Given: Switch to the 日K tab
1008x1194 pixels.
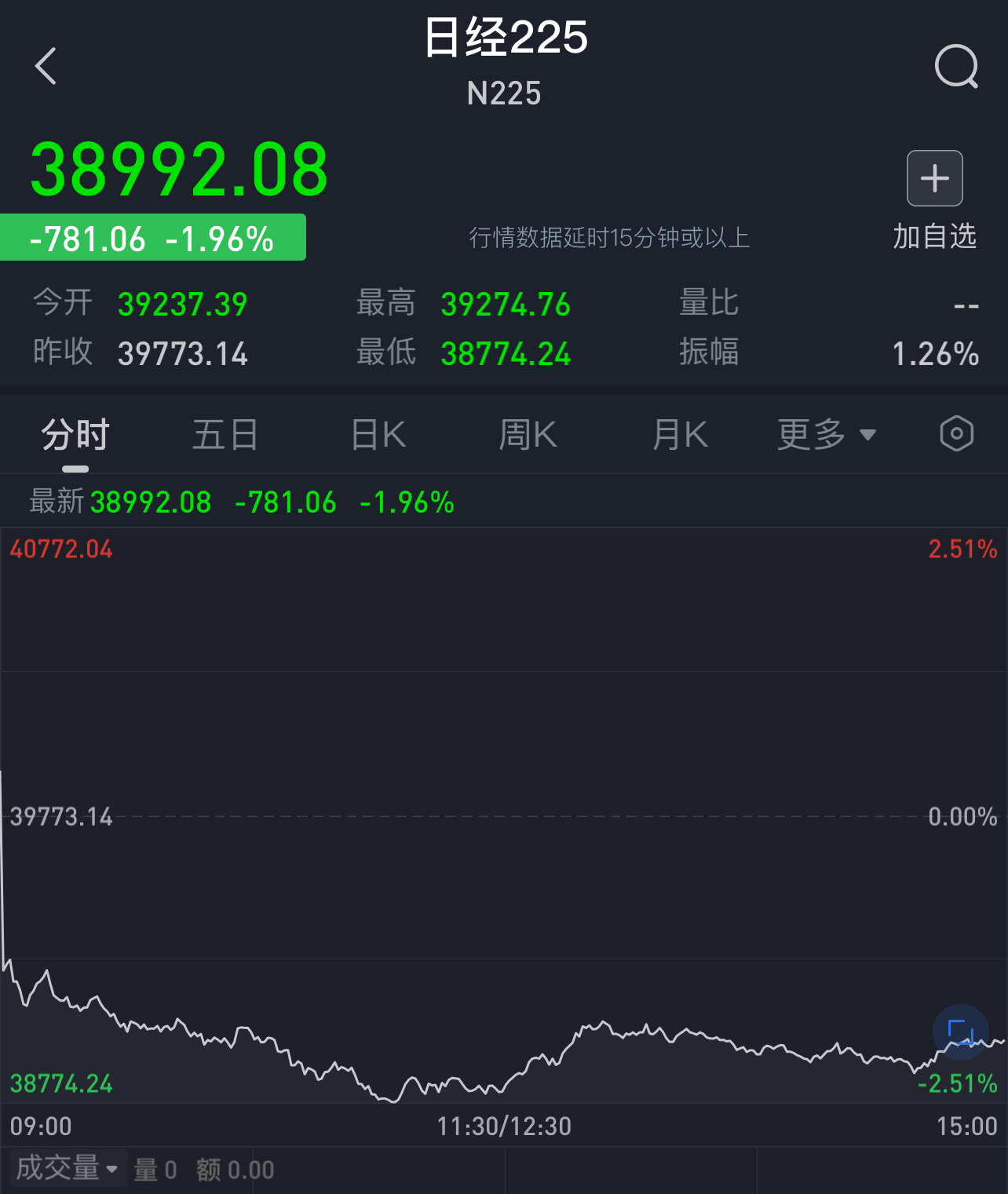Looking at the screenshot, I should click(x=378, y=435).
